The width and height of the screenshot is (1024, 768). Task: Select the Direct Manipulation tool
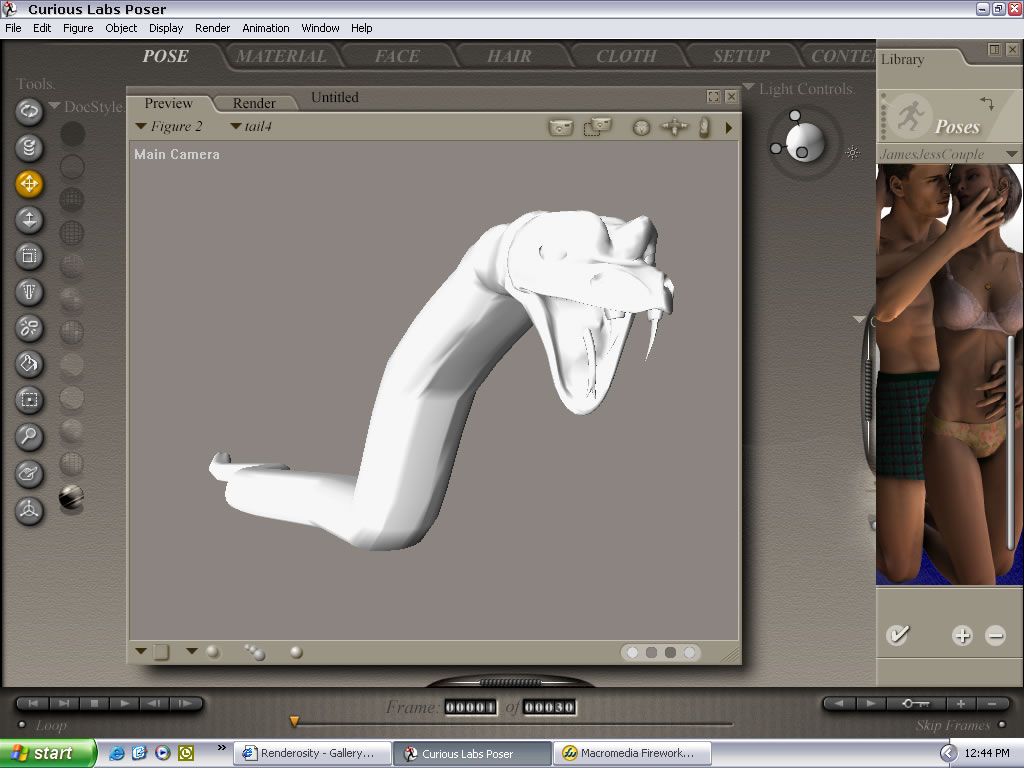coord(29,510)
